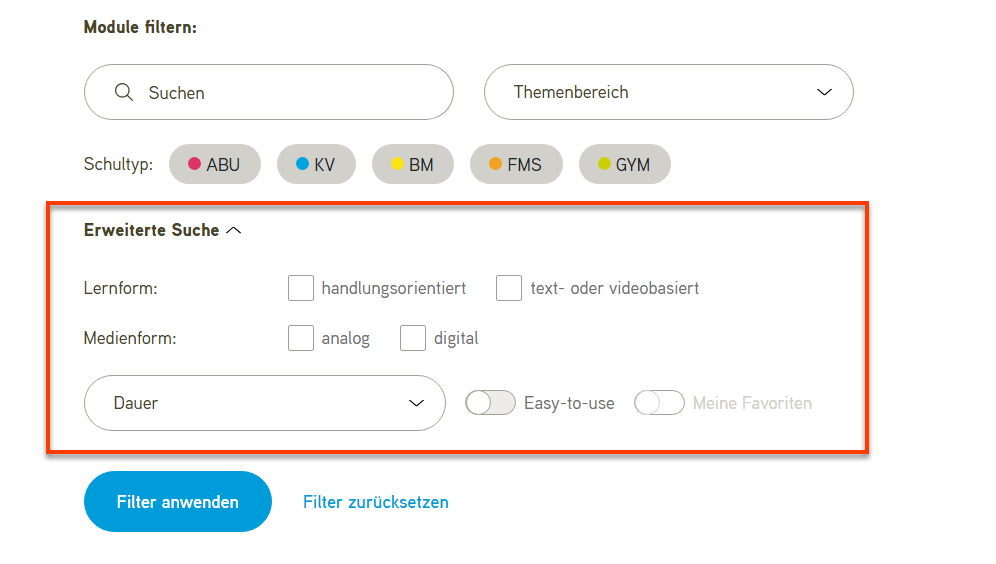Toggle the Meine Favoriten switch

tap(659, 403)
